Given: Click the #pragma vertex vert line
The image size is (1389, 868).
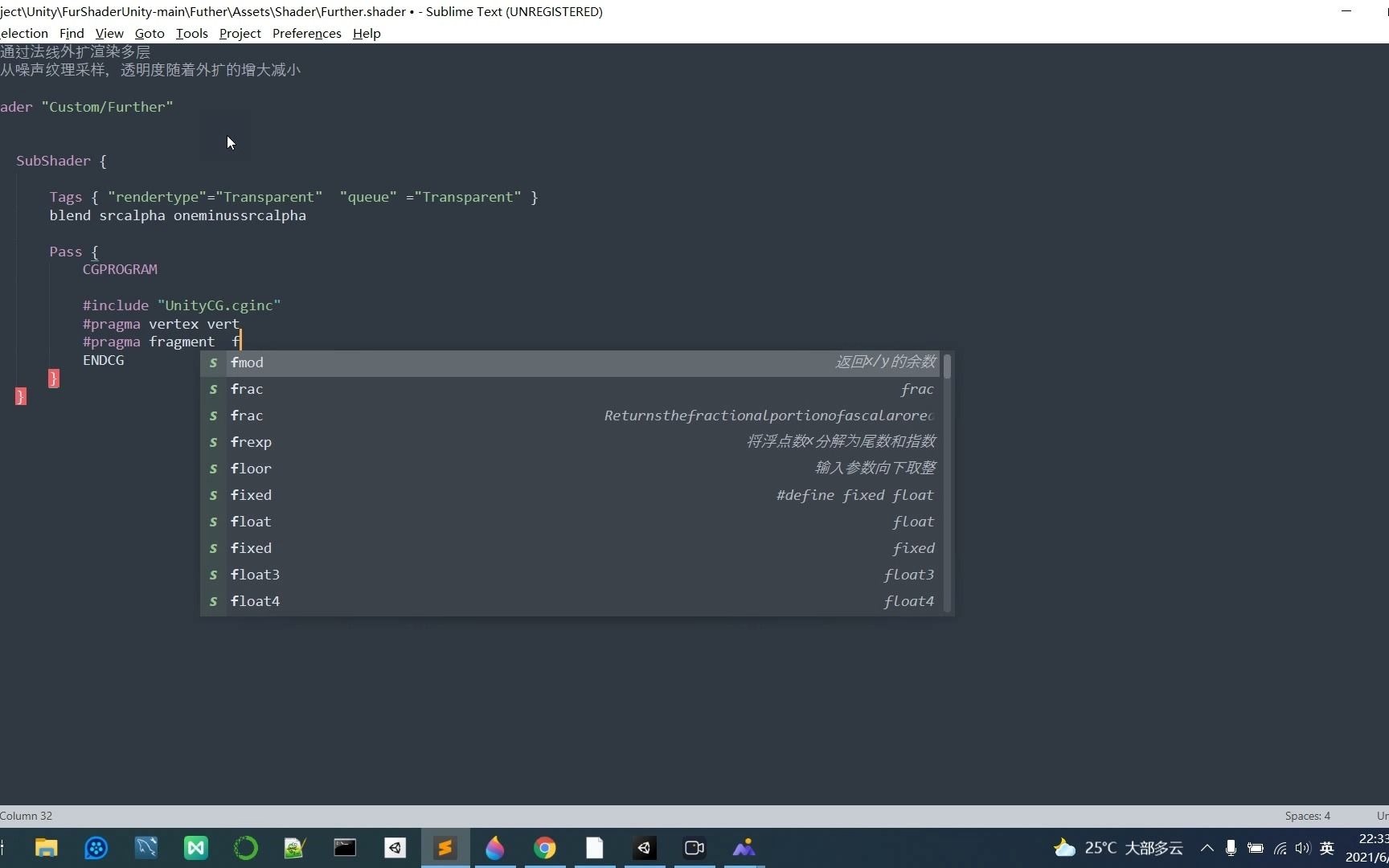Looking at the screenshot, I should pyautogui.click(x=161, y=324).
